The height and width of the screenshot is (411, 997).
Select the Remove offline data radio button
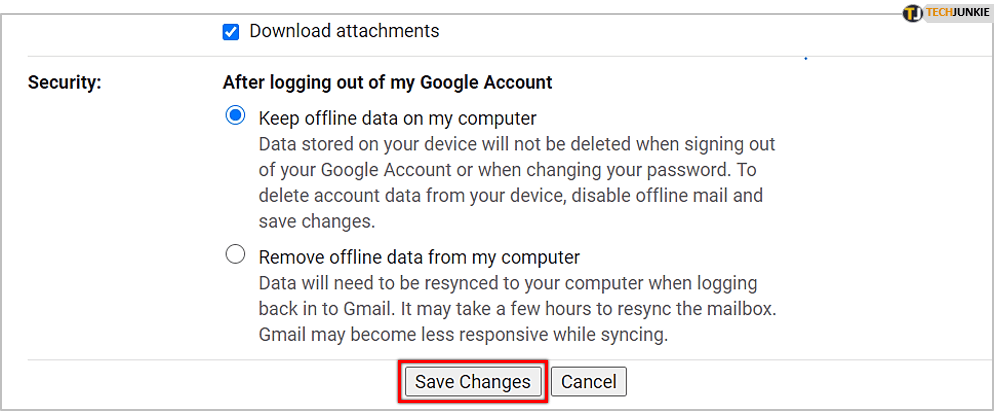[x=235, y=255]
